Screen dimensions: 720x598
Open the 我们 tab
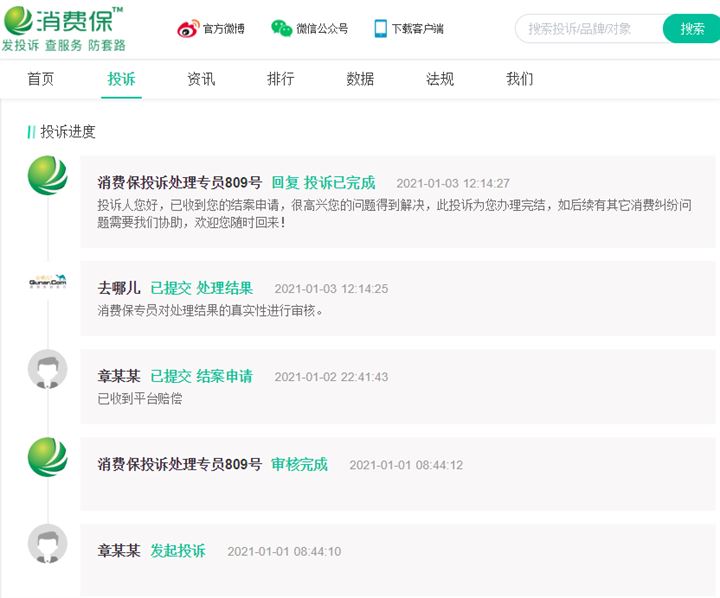[x=519, y=79]
